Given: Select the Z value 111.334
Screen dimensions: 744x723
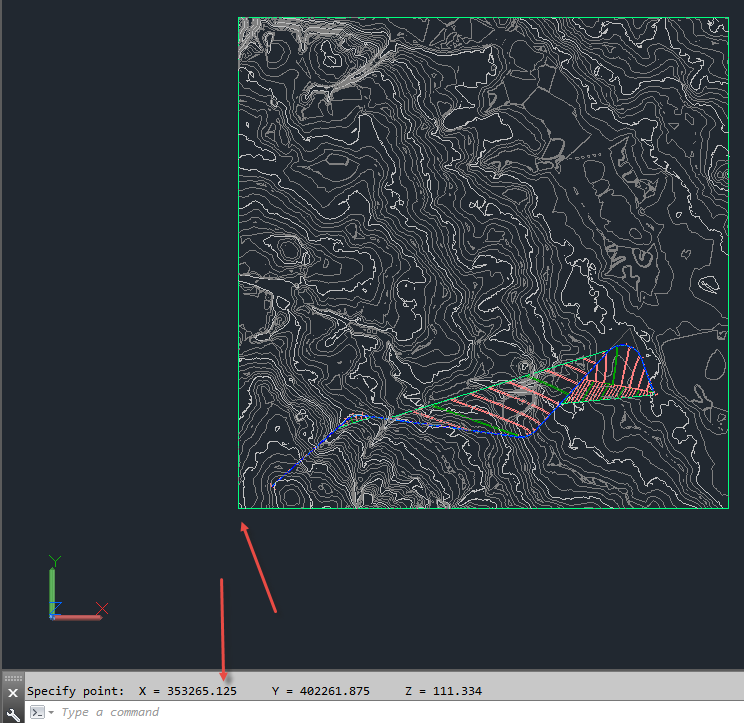Looking at the screenshot, I should tap(457, 691).
